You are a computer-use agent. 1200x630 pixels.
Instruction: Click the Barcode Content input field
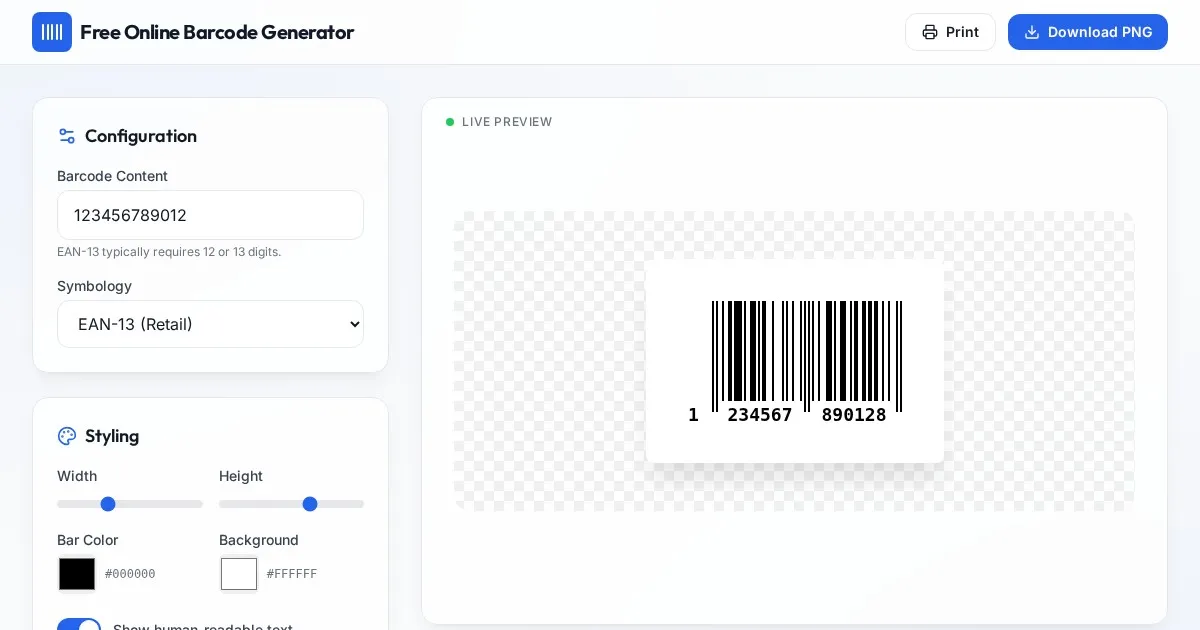tap(210, 215)
